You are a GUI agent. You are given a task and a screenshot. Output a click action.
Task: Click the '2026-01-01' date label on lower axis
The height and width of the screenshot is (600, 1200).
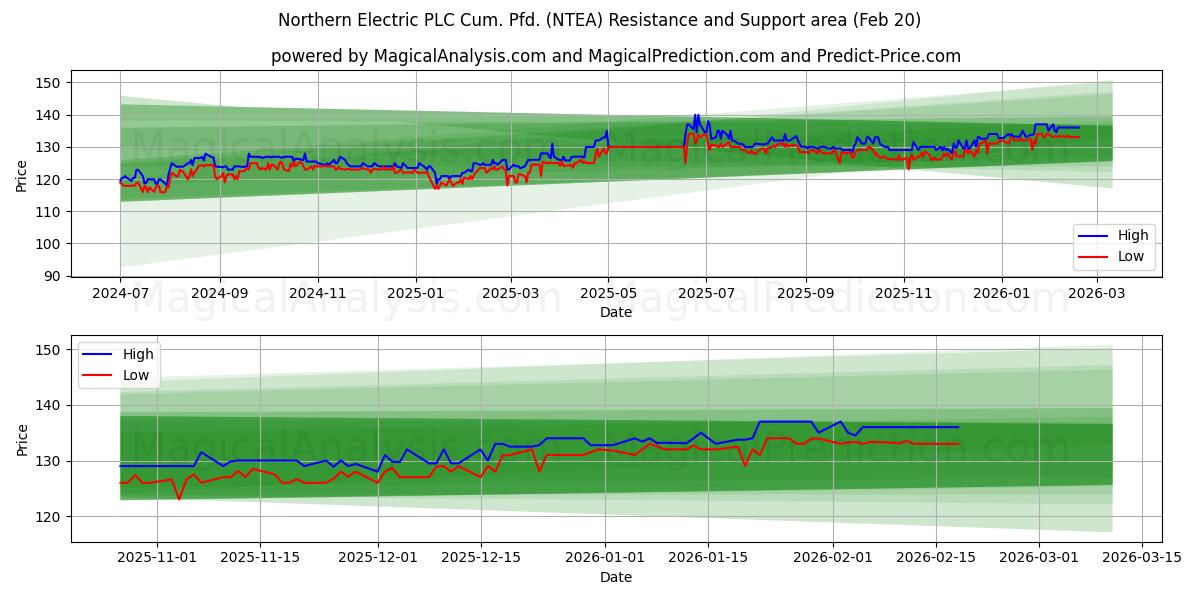tap(605, 559)
